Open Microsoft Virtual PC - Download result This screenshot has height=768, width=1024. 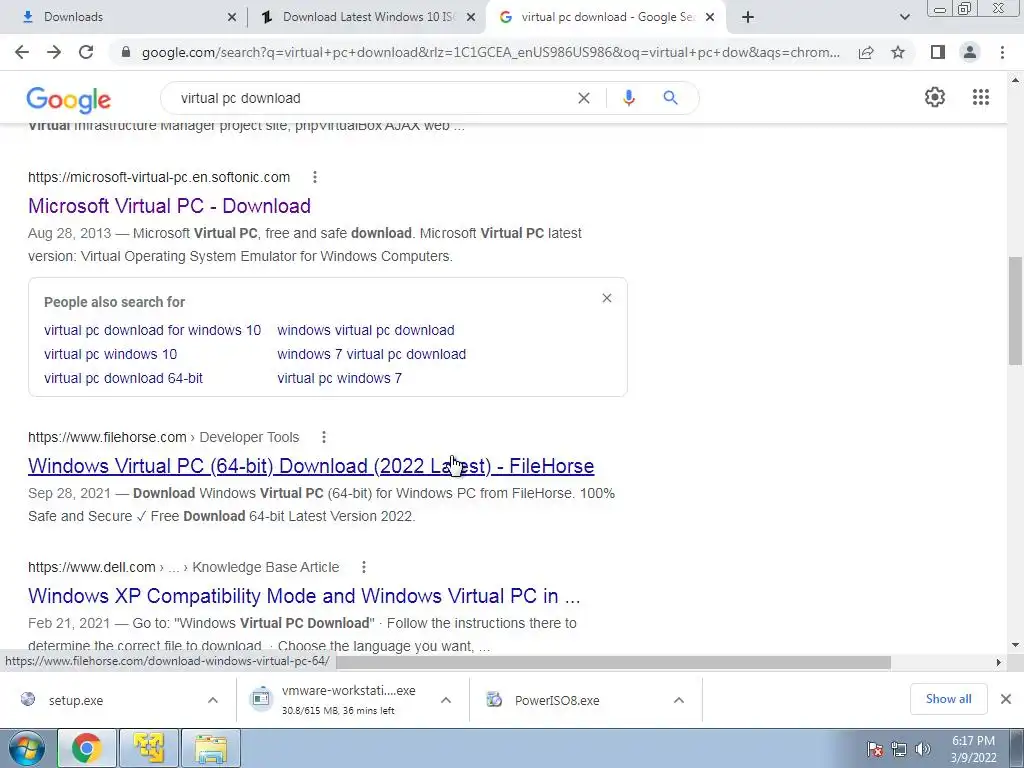[x=169, y=206]
